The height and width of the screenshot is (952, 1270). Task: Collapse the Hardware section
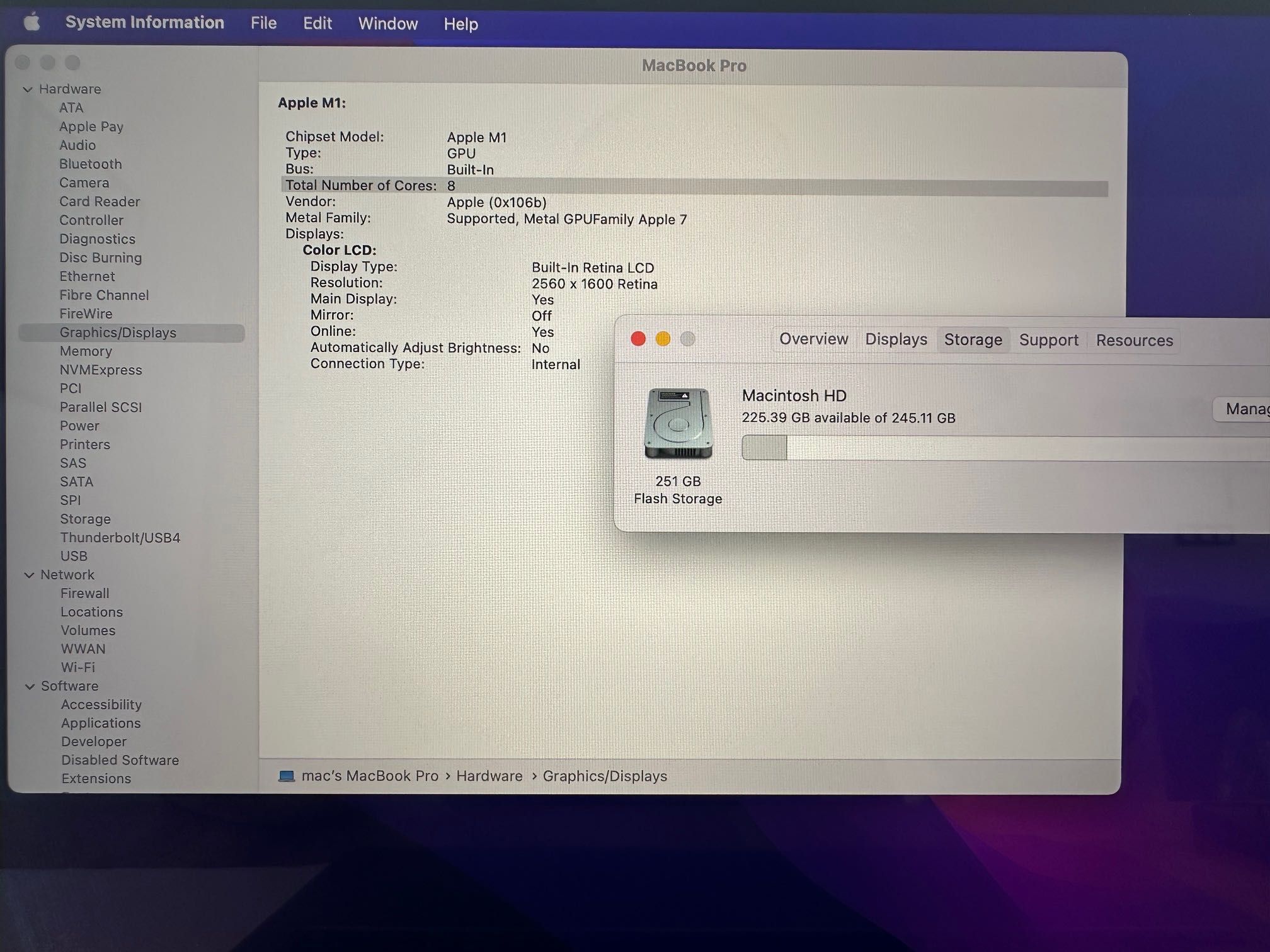point(28,89)
